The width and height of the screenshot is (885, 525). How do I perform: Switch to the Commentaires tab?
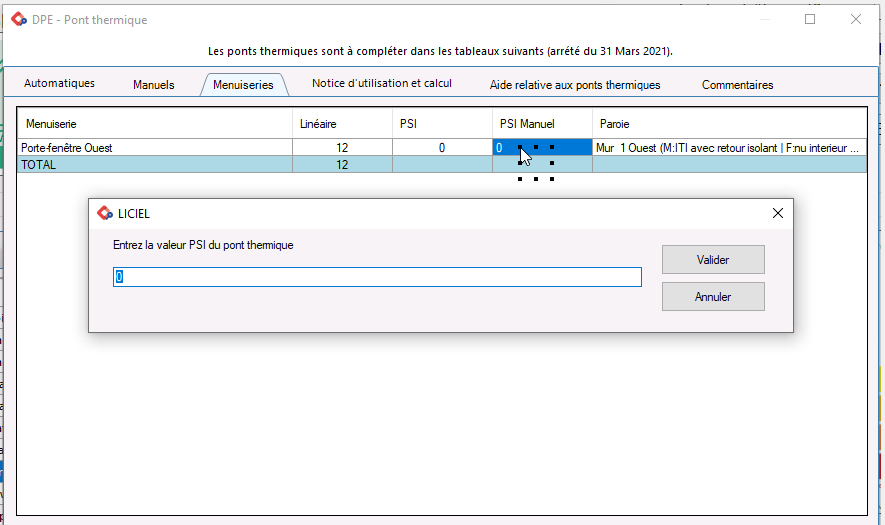pyautogui.click(x=737, y=85)
